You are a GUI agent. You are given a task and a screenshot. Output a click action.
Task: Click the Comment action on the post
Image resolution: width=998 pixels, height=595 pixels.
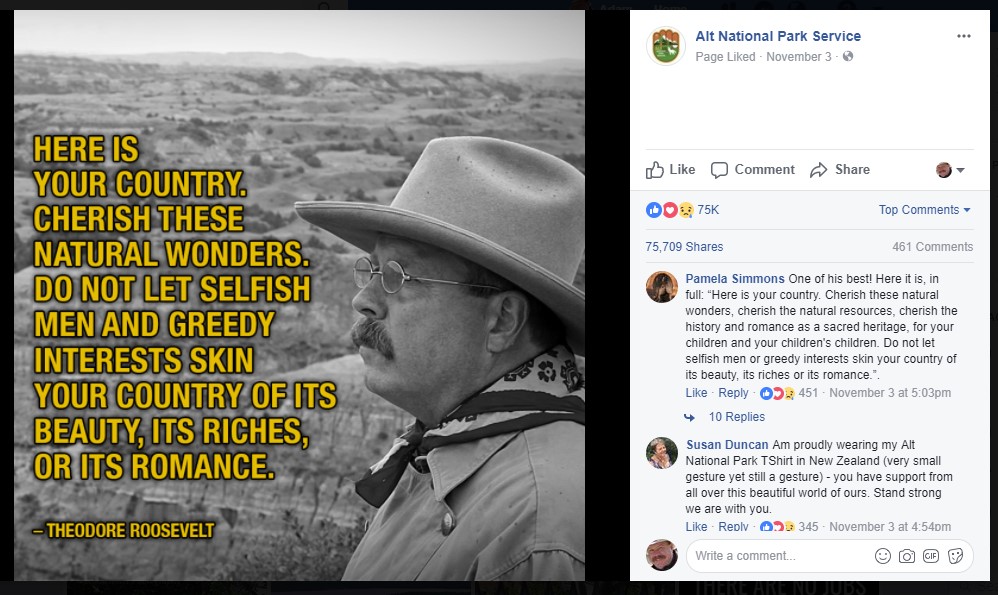click(x=753, y=170)
